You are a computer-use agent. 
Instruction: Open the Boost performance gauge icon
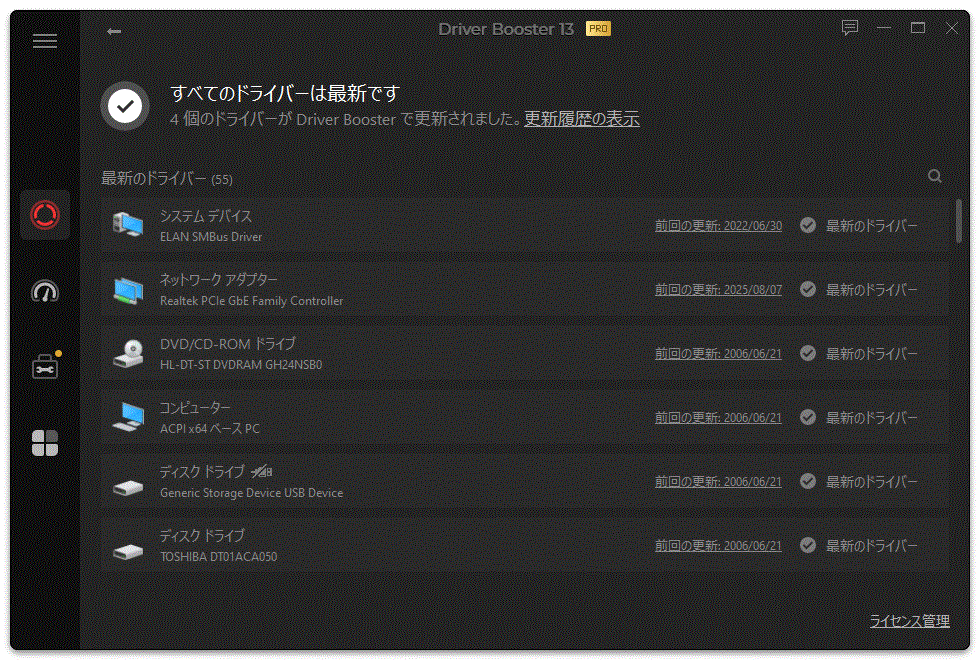point(44,291)
